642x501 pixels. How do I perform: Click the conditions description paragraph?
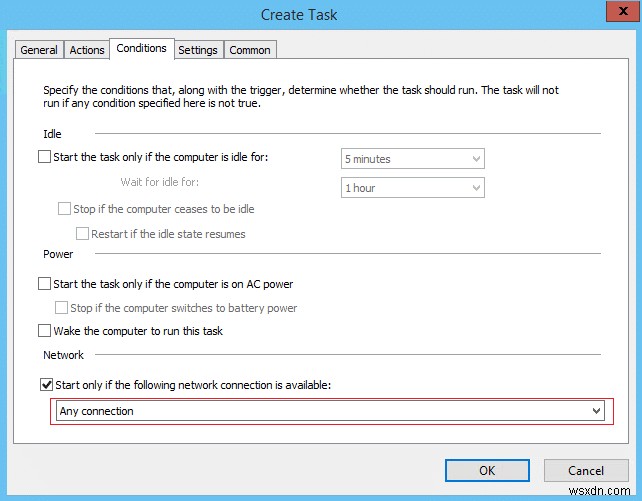pyautogui.click(x=301, y=97)
